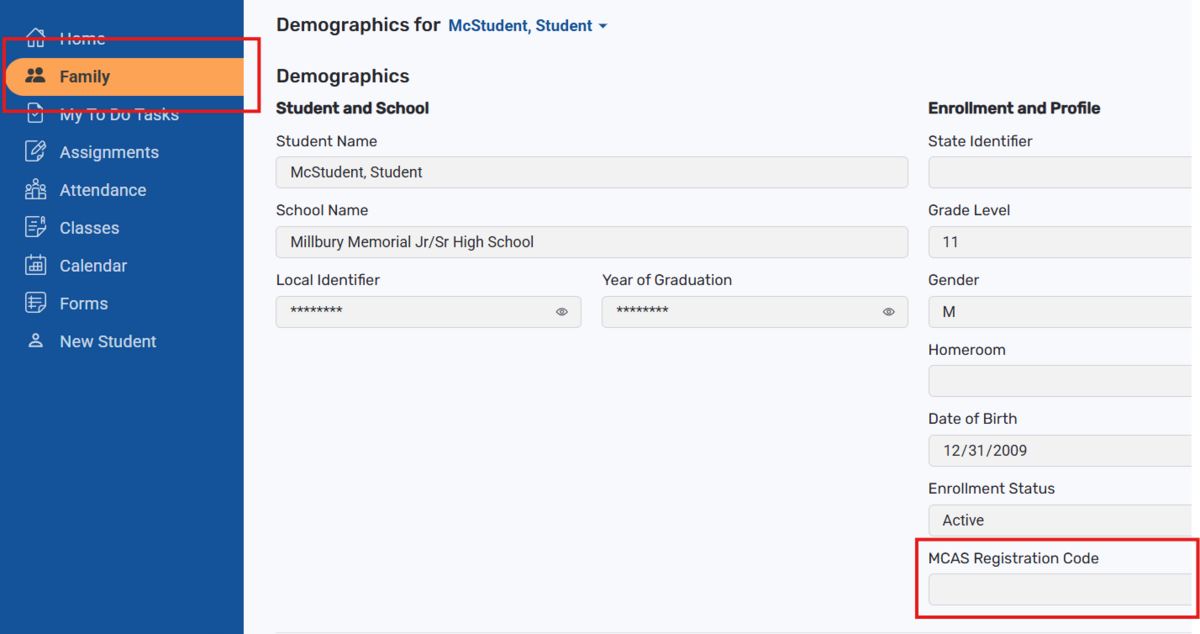Click the My To Do Tasks checklist icon
The height and width of the screenshot is (634, 1200).
36,114
